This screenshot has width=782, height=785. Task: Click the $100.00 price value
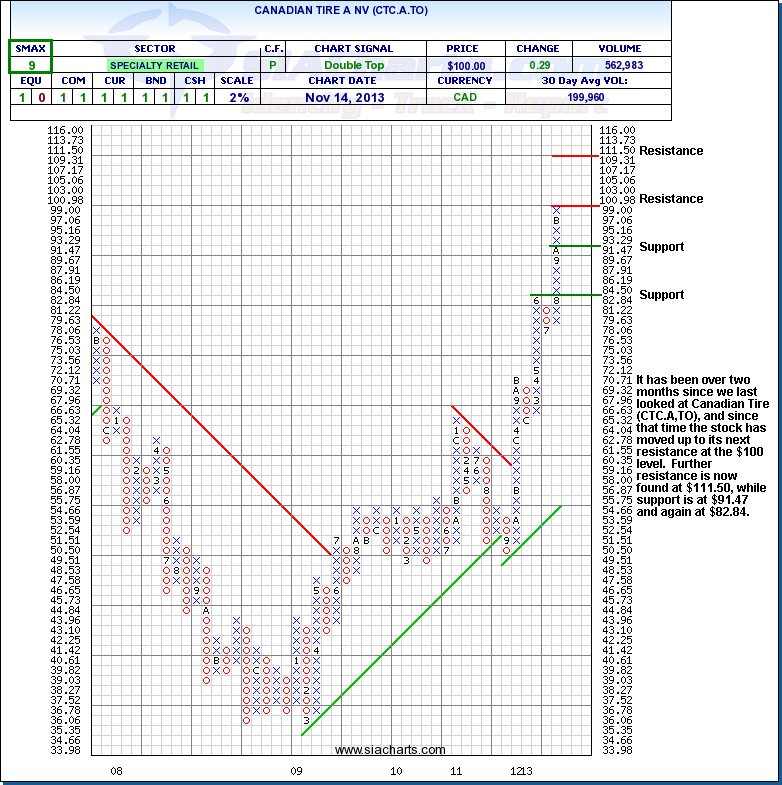click(466, 65)
